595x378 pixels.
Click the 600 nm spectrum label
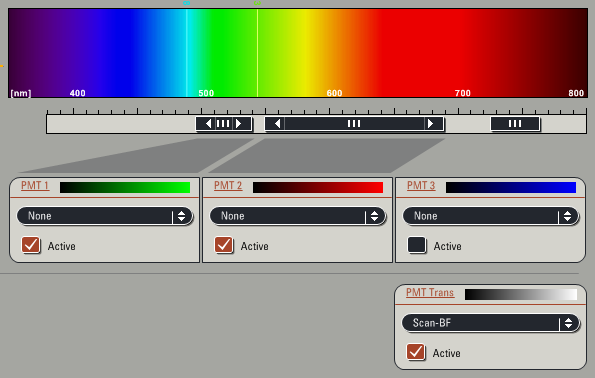tap(334, 93)
